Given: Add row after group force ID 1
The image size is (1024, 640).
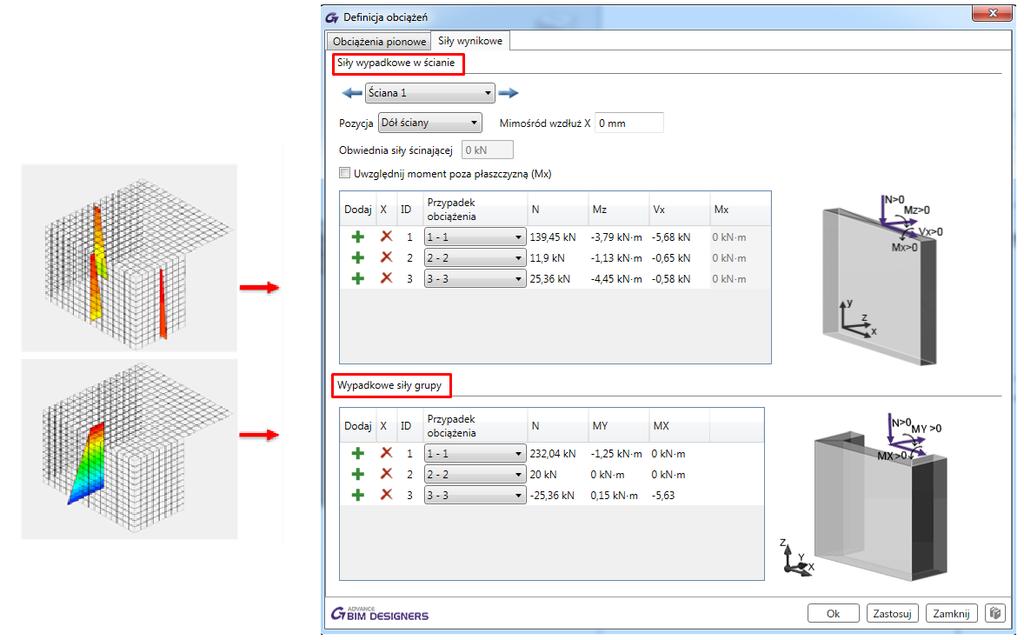Looking at the screenshot, I should [x=358, y=453].
